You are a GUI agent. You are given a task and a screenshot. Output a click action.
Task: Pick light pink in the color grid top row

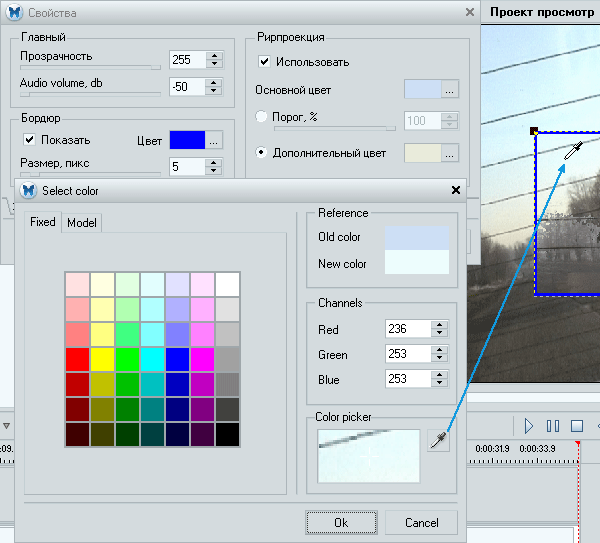click(77, 284)
